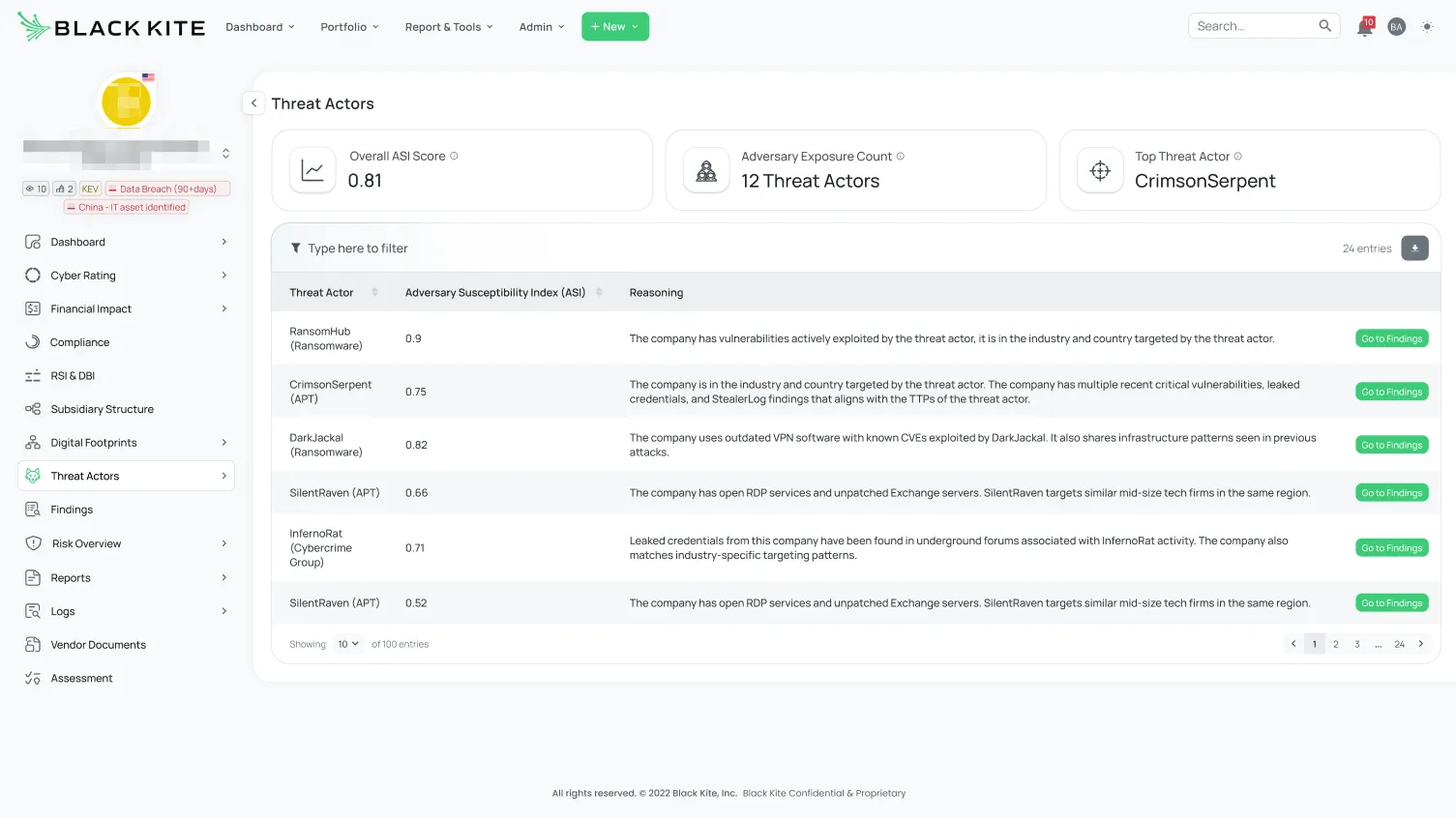This screenshot has height=818, width=1456.
Task: Download the threat actors table via export icon
Action: [x=1414, y=248]
